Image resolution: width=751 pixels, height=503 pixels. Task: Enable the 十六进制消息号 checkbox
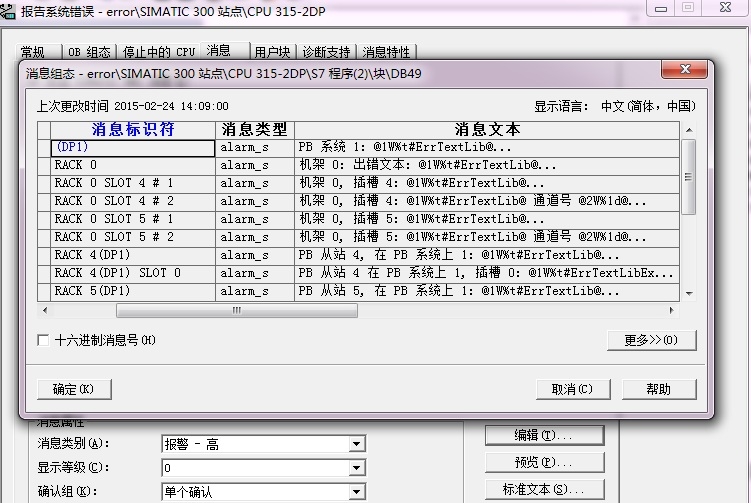(43, 340)
